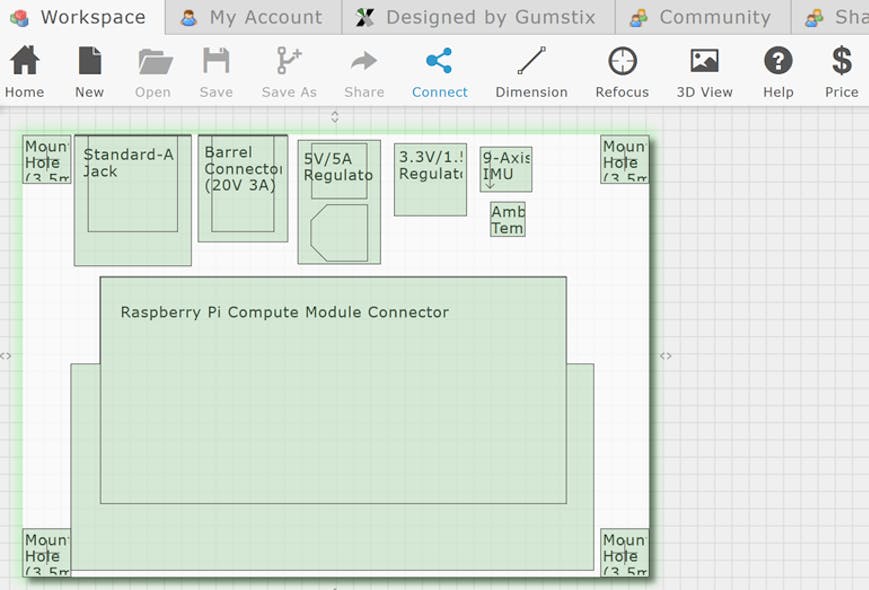Open the My Account tab
The width and height of the screenshot is (869, 590).
pyautogui.click(x=253, y=17)
